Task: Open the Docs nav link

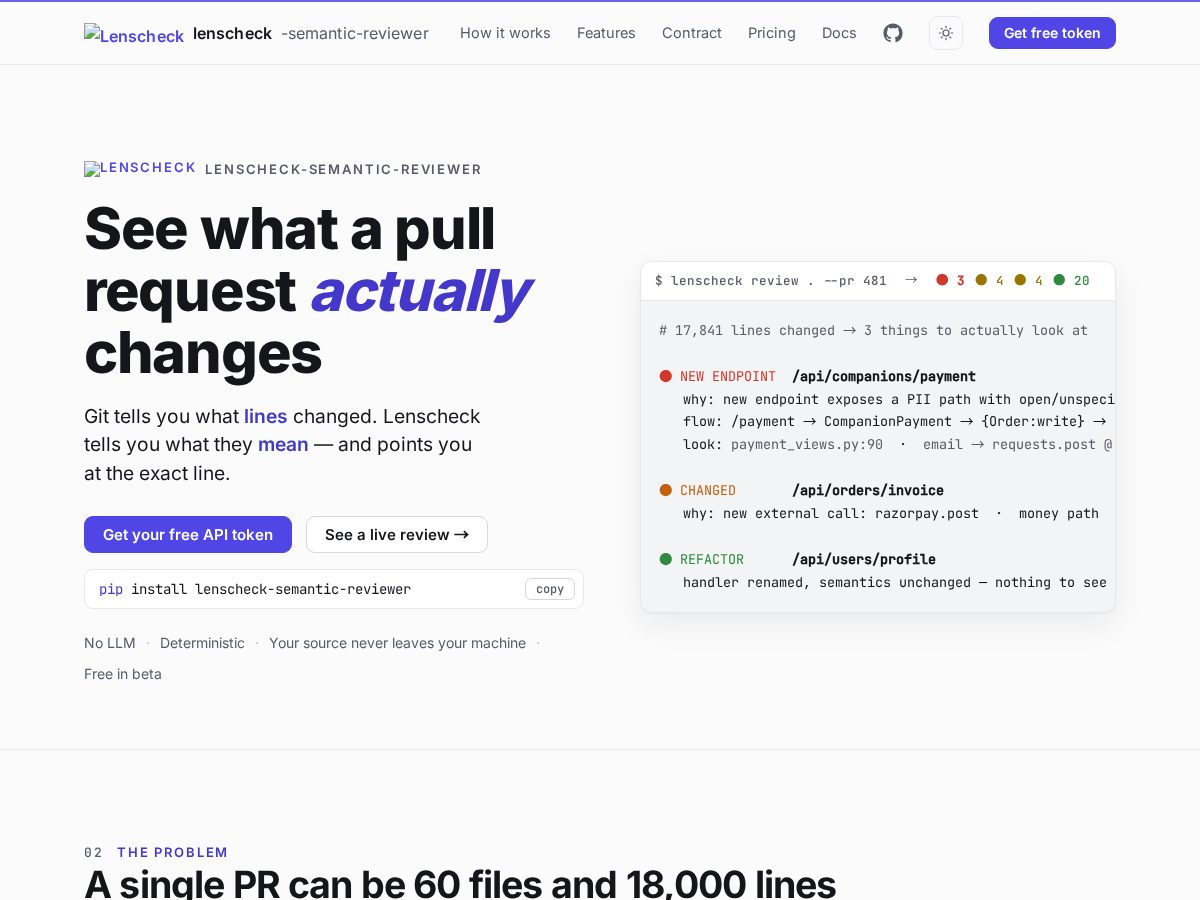Action: 839,33
